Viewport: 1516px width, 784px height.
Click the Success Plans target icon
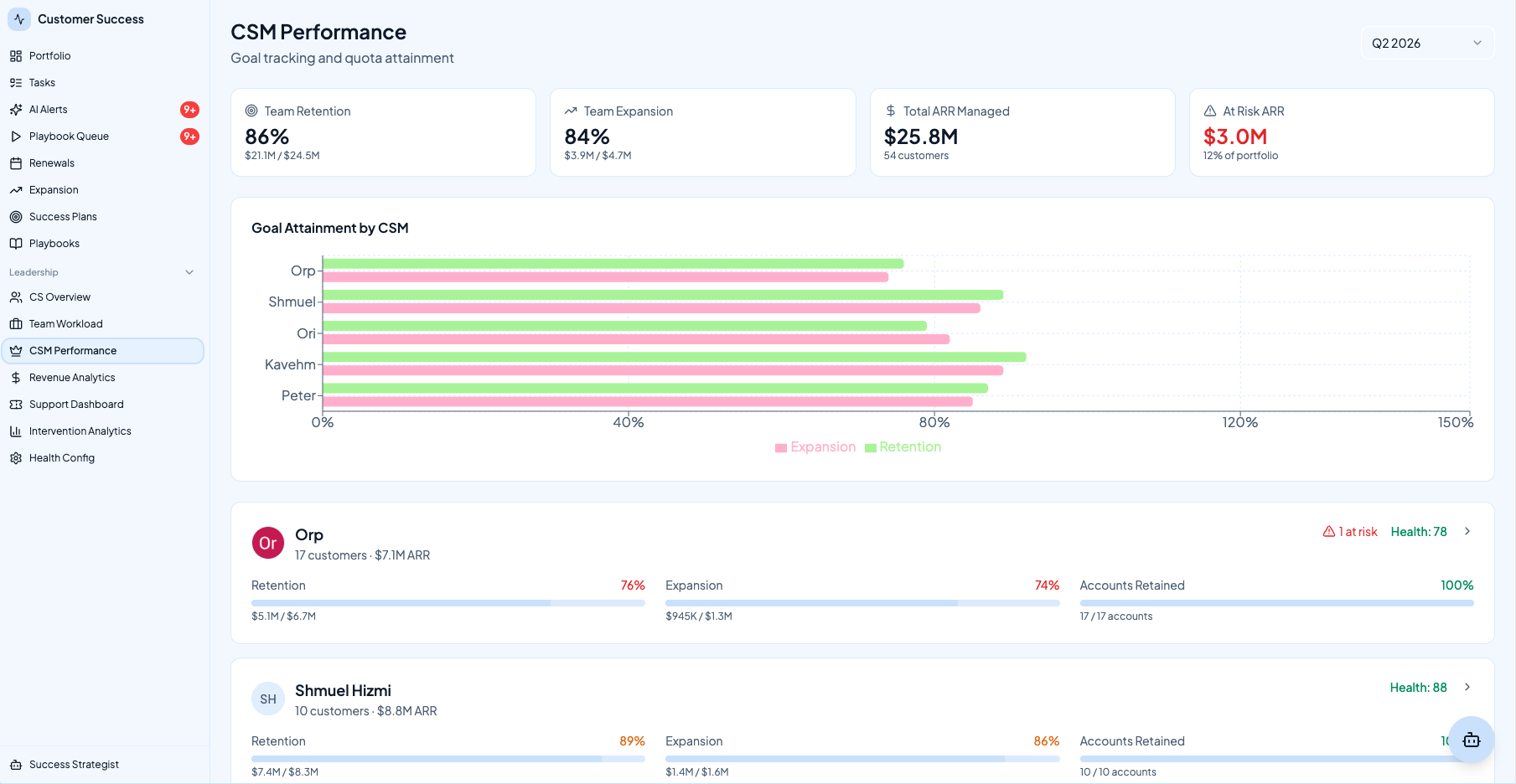(x=16, y=217)
